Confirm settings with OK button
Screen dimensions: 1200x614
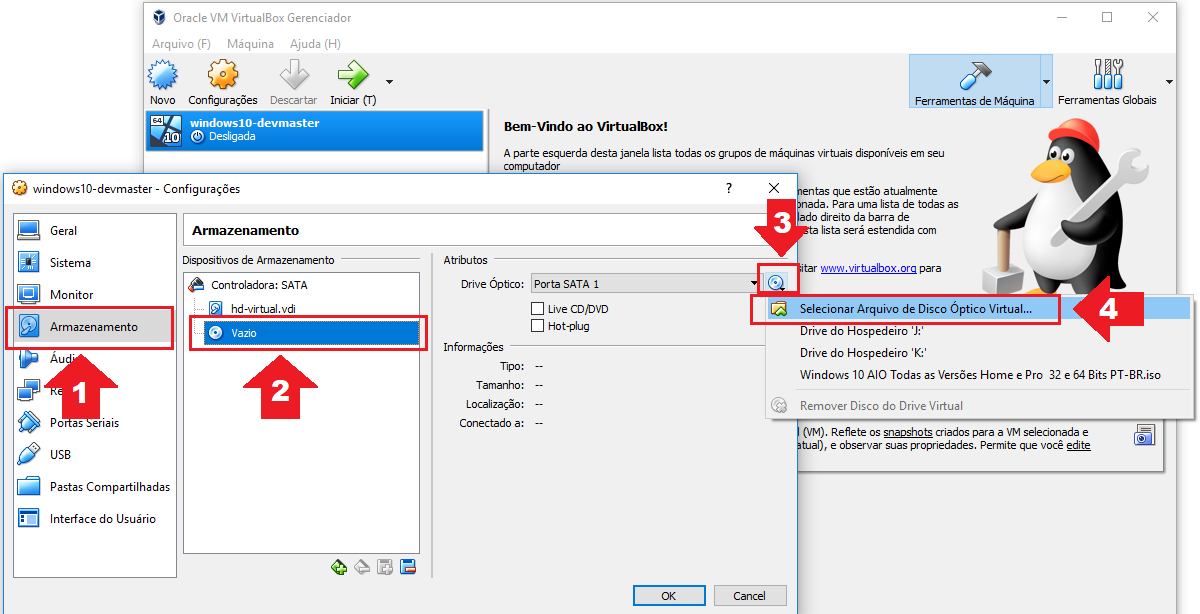pos(669,596)
